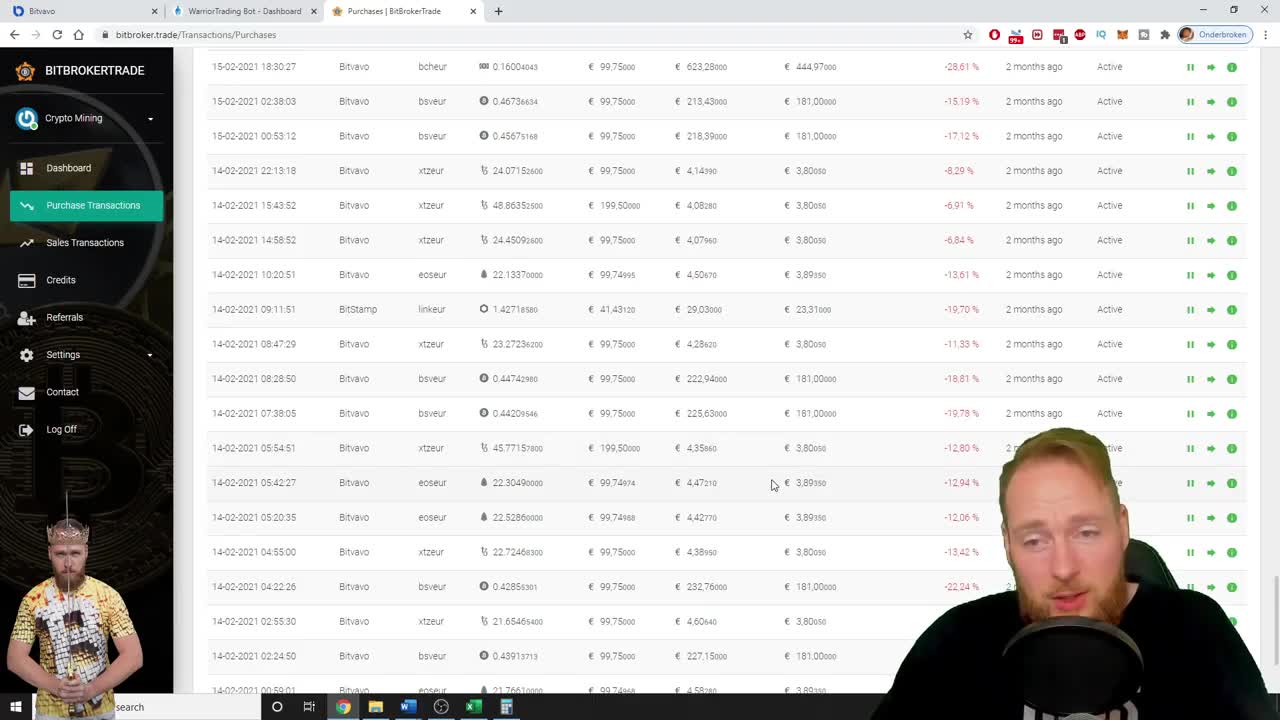Toggle status circle for 14:58:52 row
This screenshot has height=720, width=1280.
[x=1232, y=240]
